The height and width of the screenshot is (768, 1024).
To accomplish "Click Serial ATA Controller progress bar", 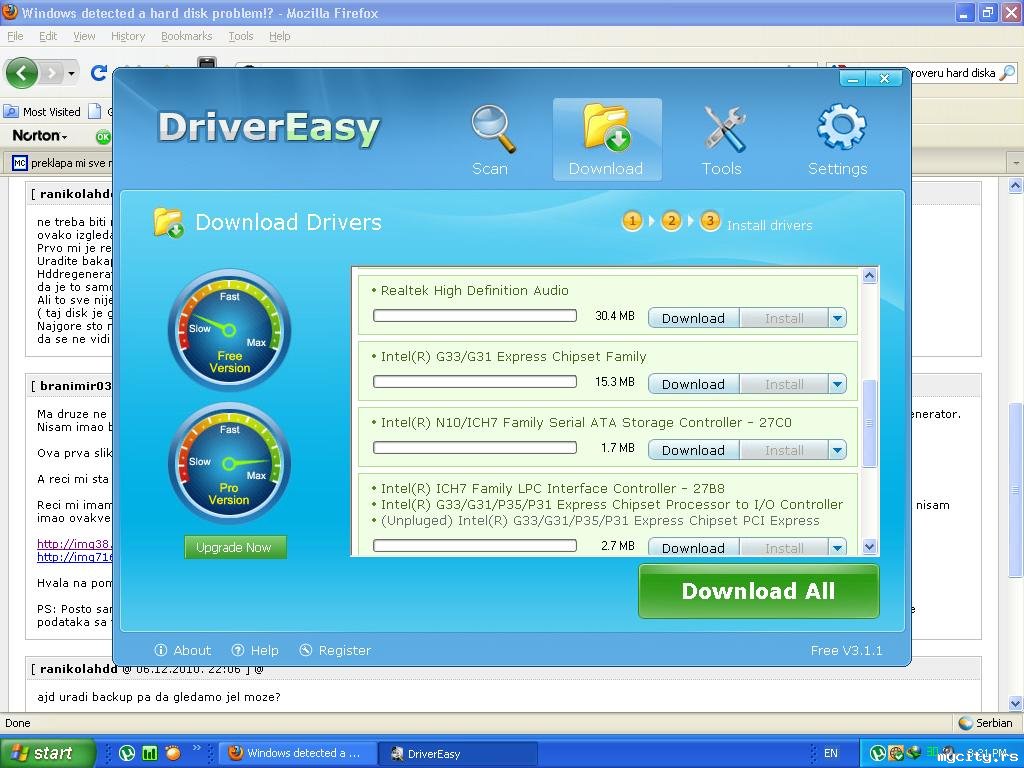I will tap(475, 447).
